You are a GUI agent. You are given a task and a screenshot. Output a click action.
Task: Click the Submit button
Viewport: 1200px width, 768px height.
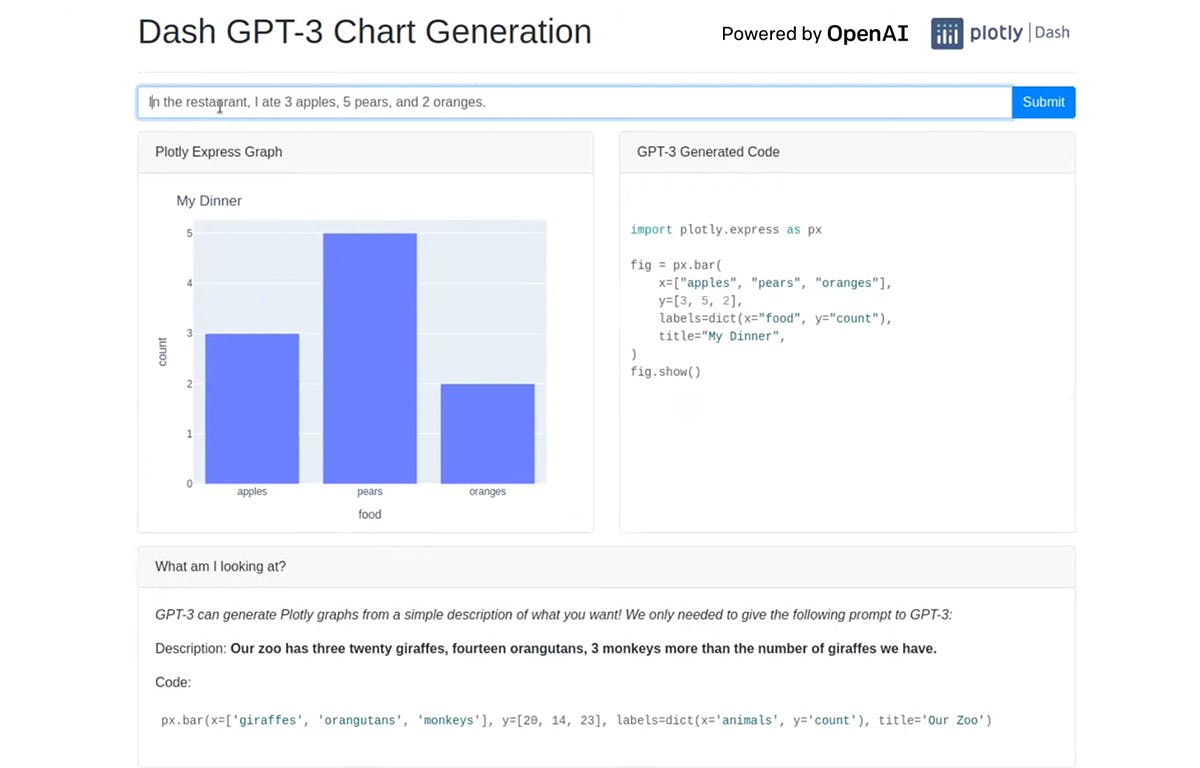tap(1043, 102)
